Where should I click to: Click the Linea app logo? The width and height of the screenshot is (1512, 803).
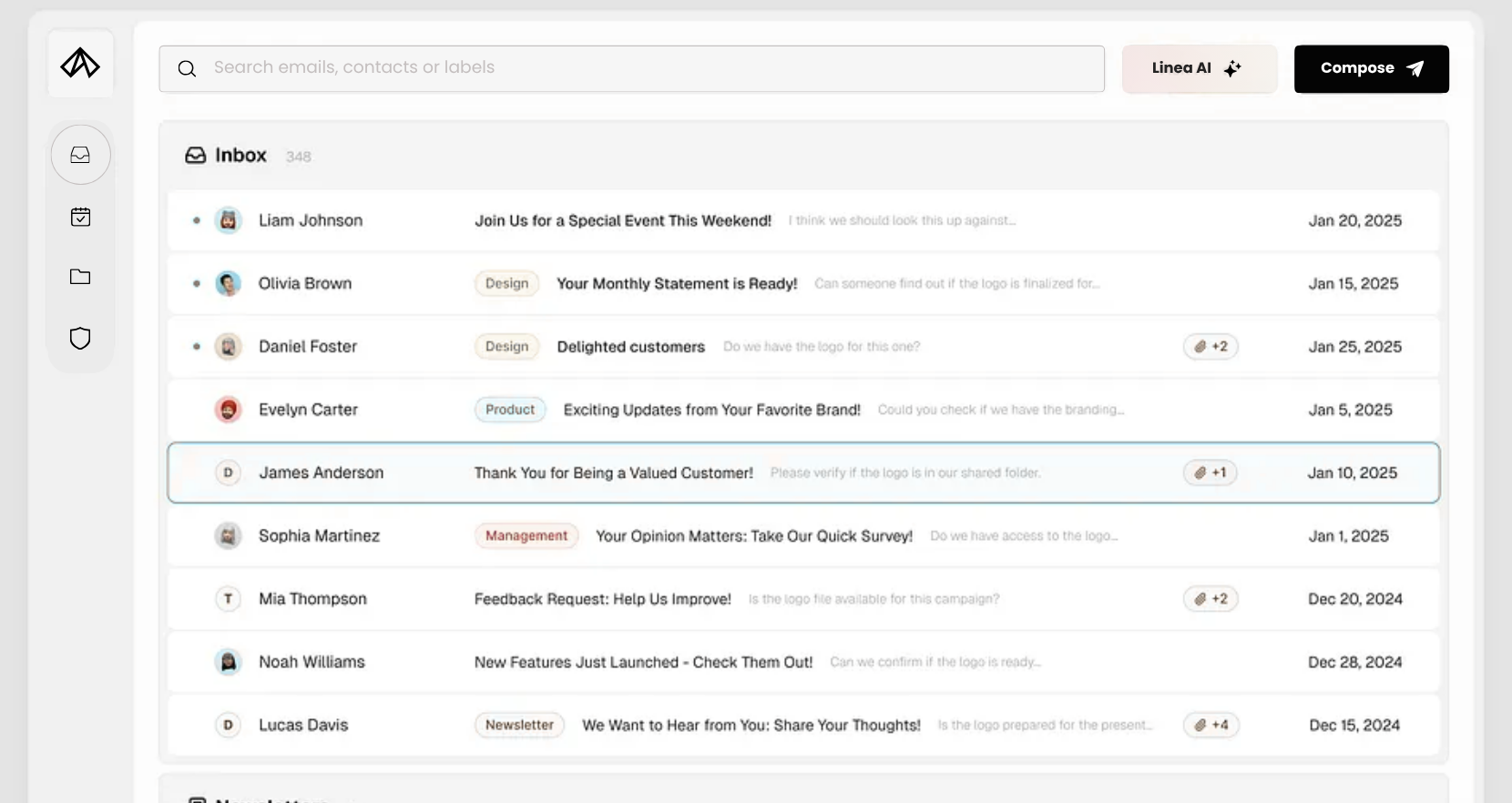click(x=80, y=63)
